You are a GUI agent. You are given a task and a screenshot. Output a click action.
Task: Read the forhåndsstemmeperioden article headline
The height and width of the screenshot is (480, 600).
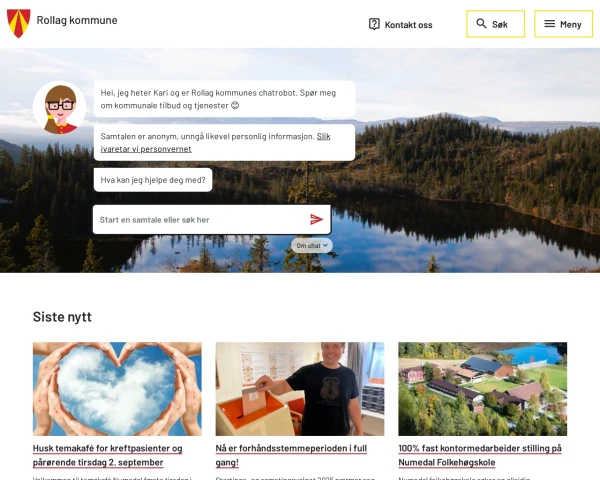pos(289,455)
